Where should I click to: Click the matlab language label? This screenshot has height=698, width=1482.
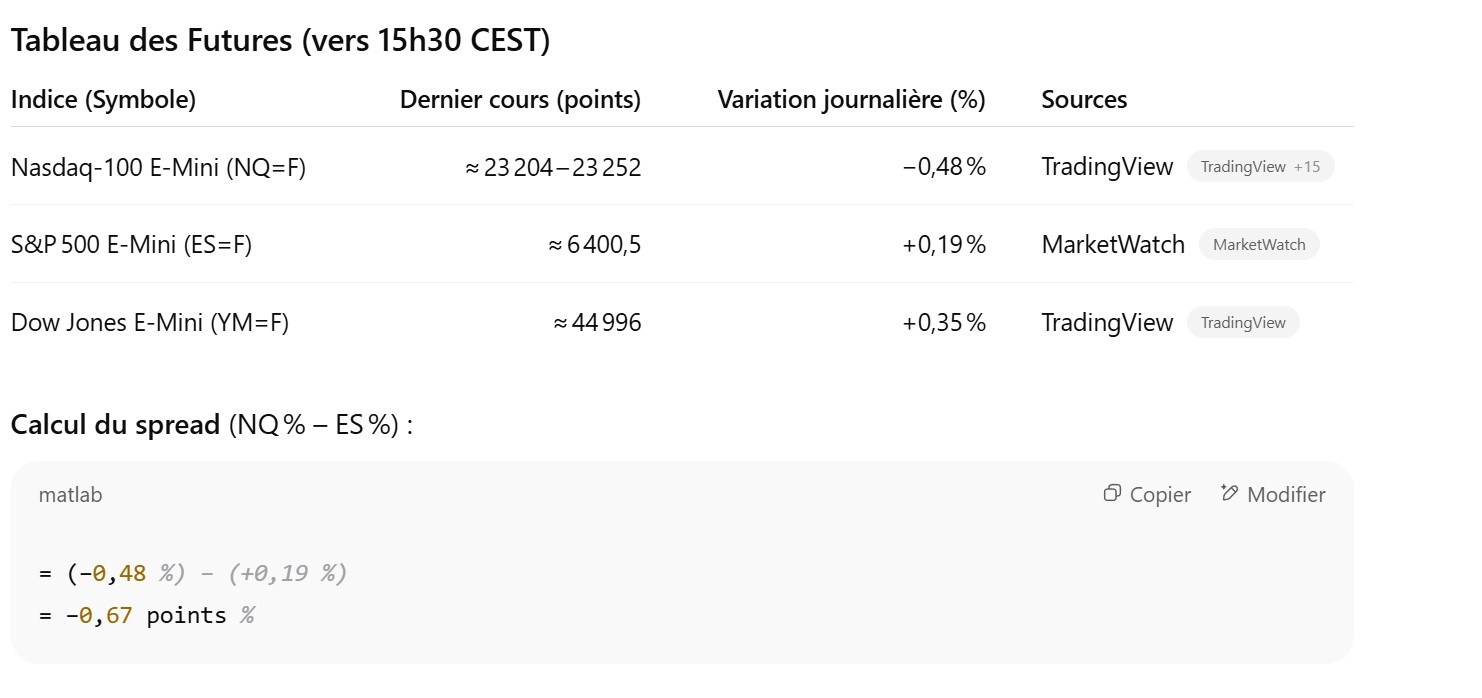70,495
